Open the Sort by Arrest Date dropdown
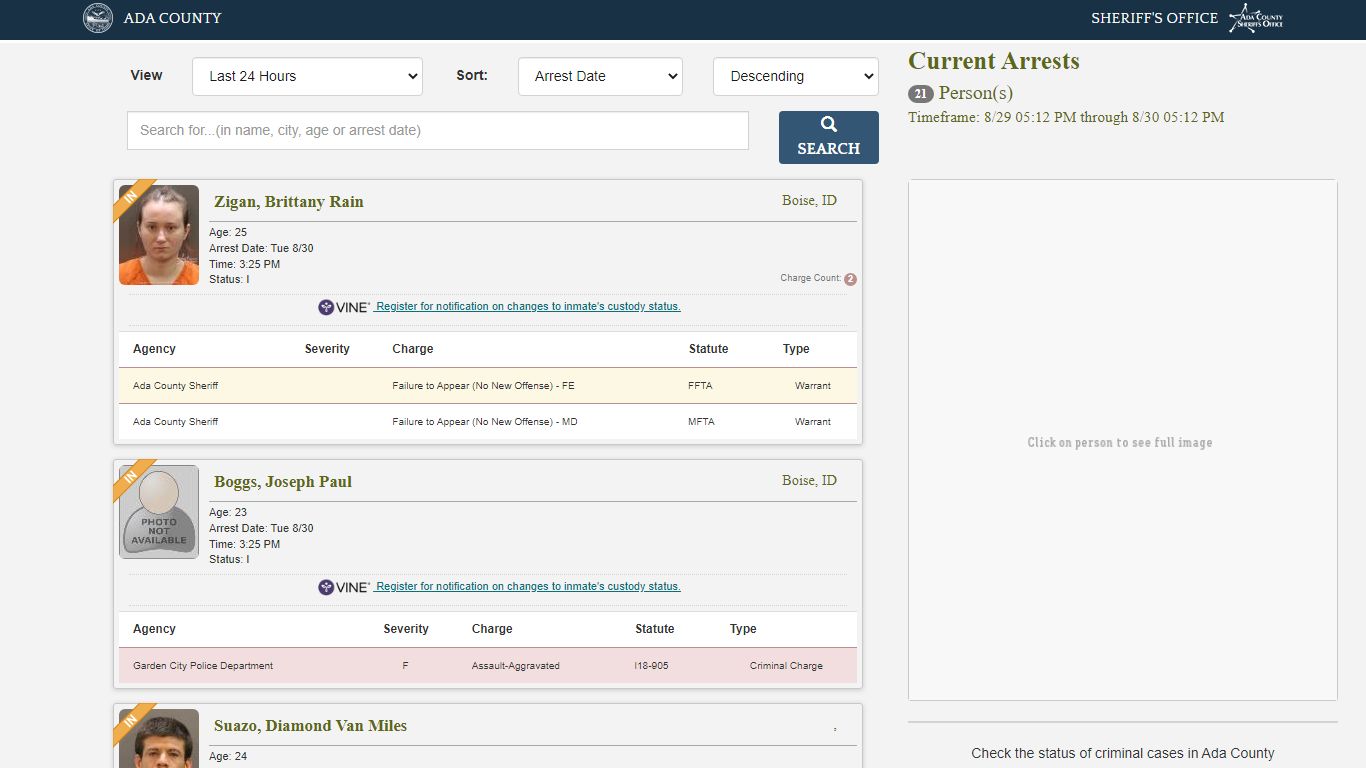Image resolution: width=1366 pixels, height=768 pixels. pos(600,76)
